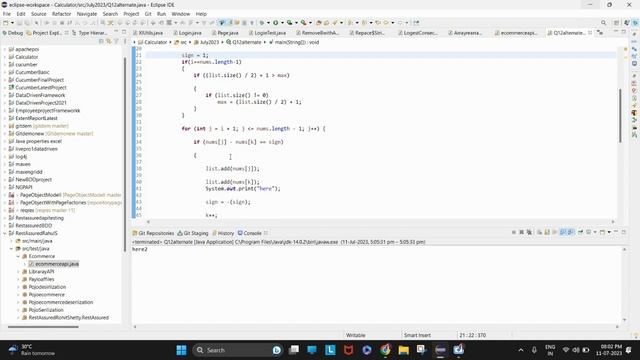The image size is (640, 360).
Task: Click the Q12alternate breadcrumb segment
Action: pyautogui.click(x=244, y=42)
